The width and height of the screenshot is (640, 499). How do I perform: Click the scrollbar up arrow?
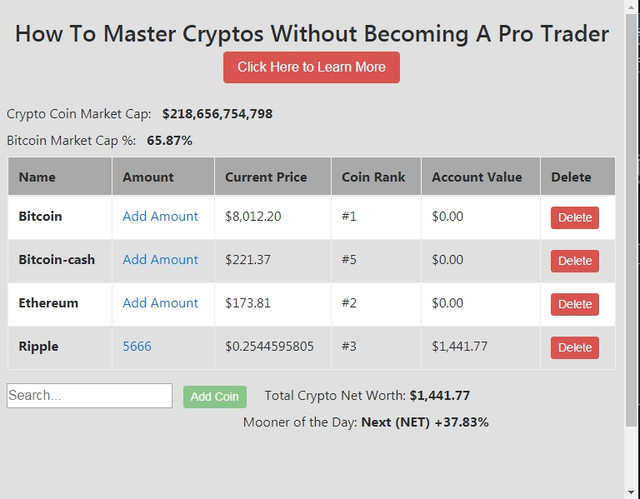[x=631, y=7]
